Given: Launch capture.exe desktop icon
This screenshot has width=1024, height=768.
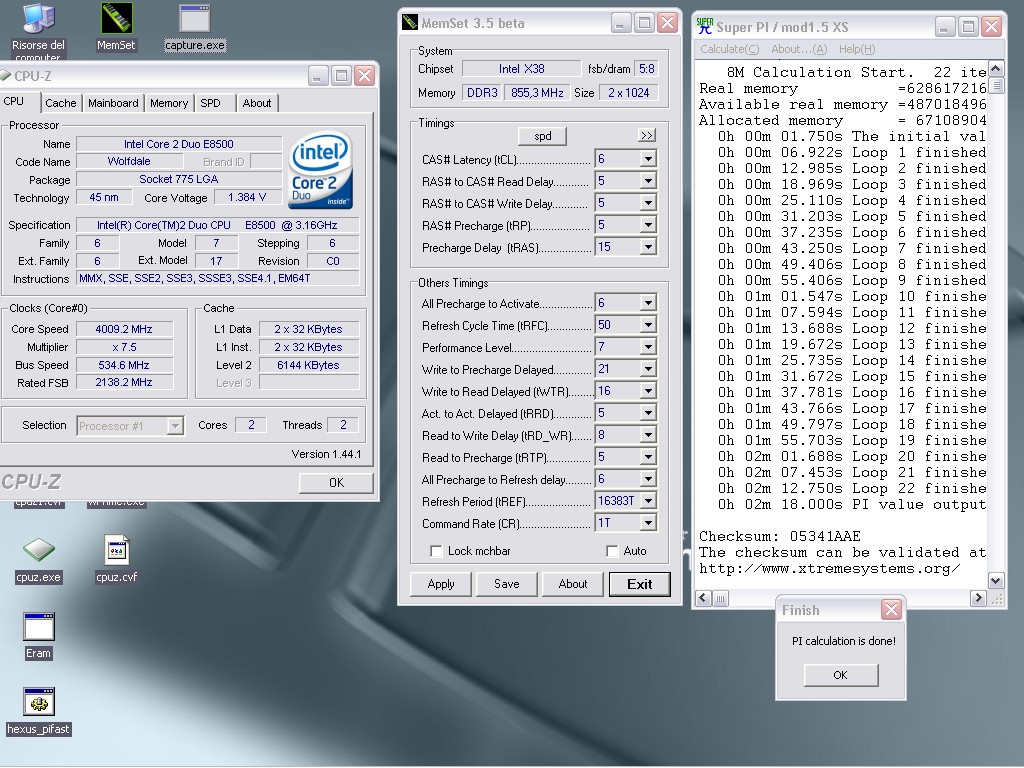Looking at the screenshot, I should (195, 27).
